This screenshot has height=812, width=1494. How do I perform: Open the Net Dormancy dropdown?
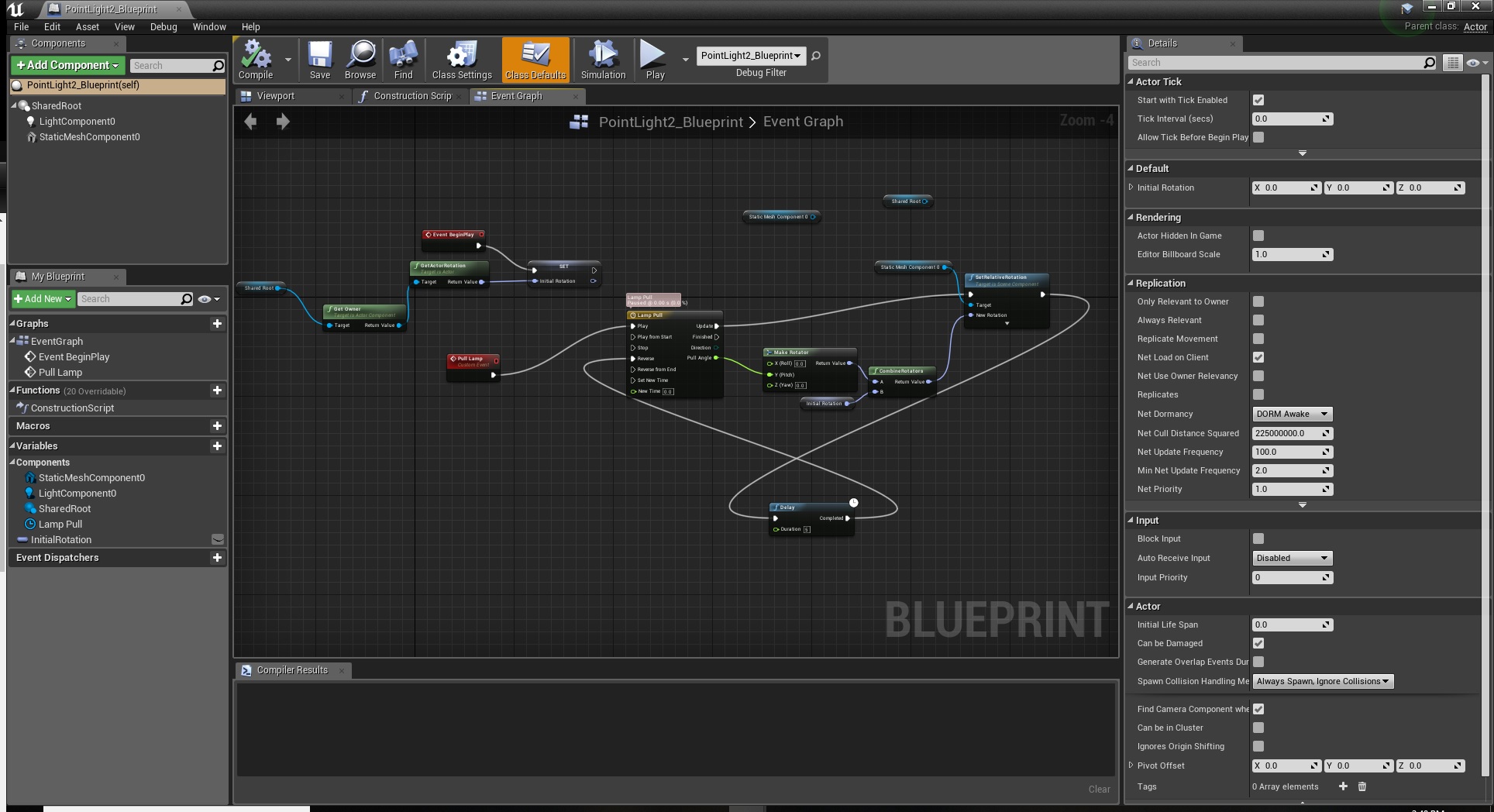pyautogui.click(x=1292, y=415)
